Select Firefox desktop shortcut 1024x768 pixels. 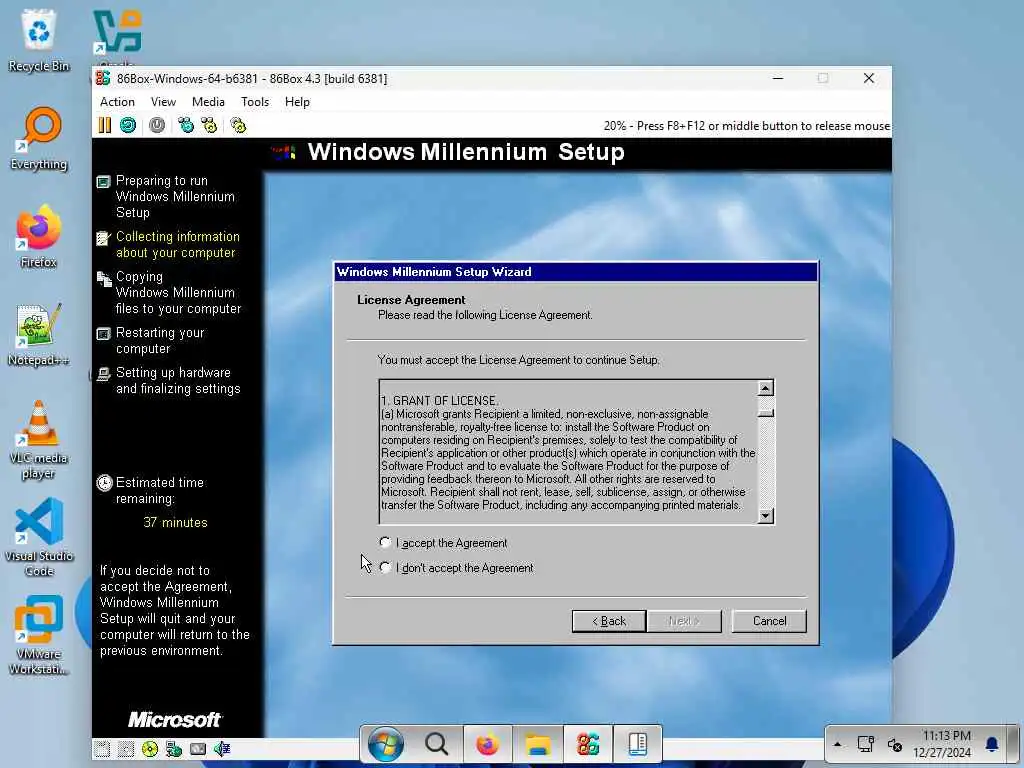[39, 237]
